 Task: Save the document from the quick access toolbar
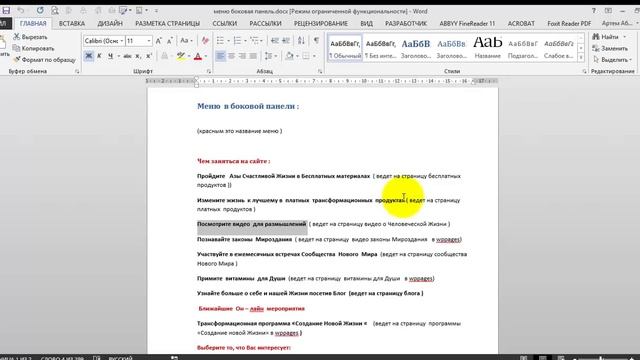(6, 11)
